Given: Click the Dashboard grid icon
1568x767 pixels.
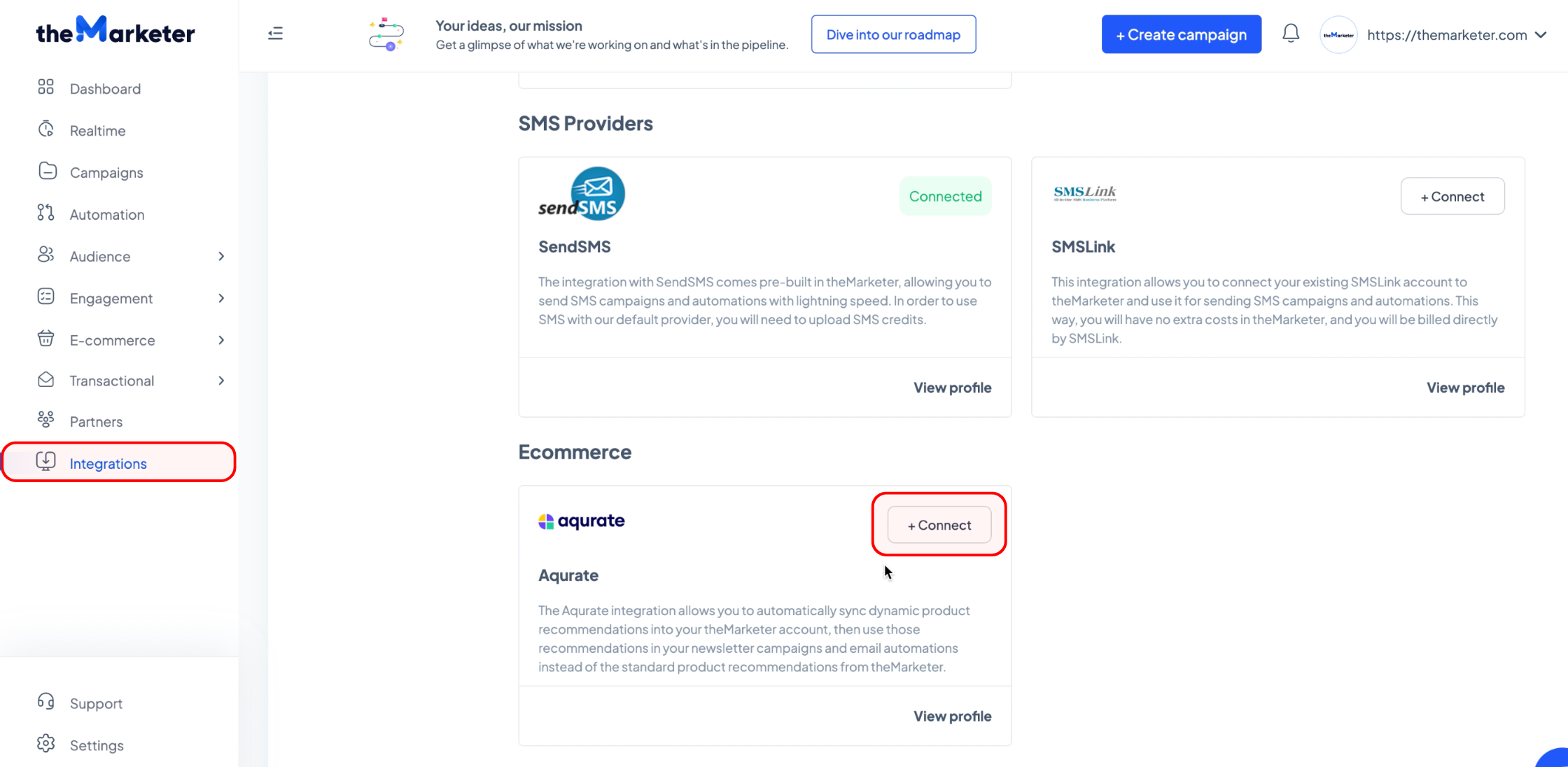Looking at the screenshot, I should (45, 87).
